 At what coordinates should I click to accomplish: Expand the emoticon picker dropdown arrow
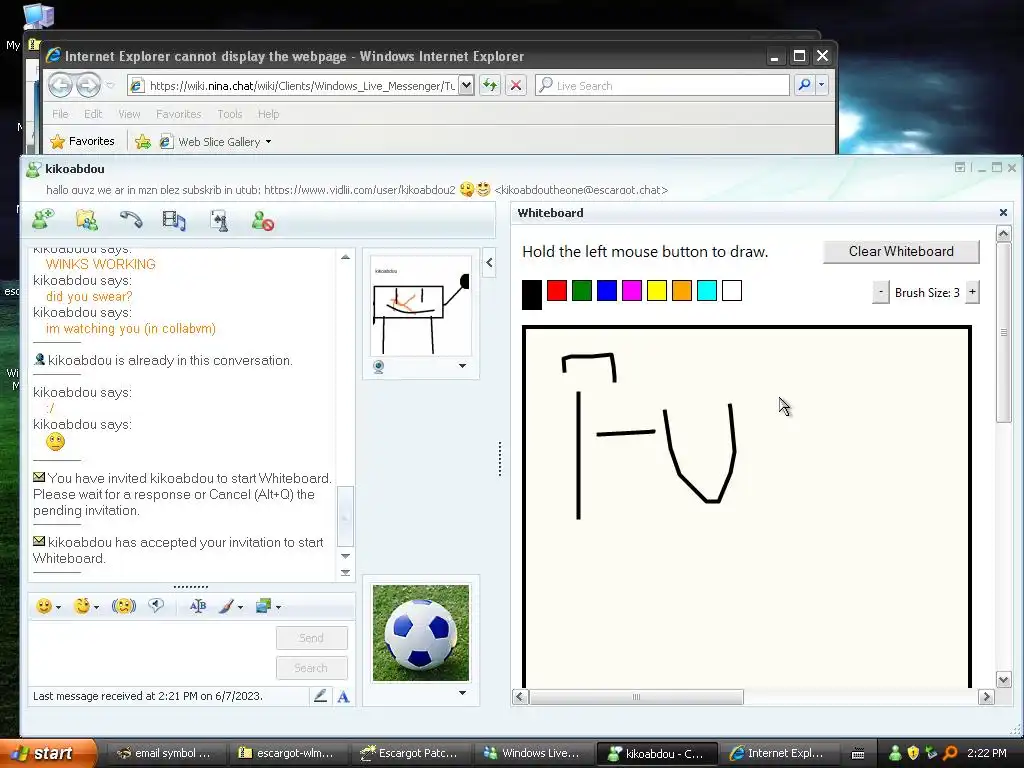coord(59,607)
